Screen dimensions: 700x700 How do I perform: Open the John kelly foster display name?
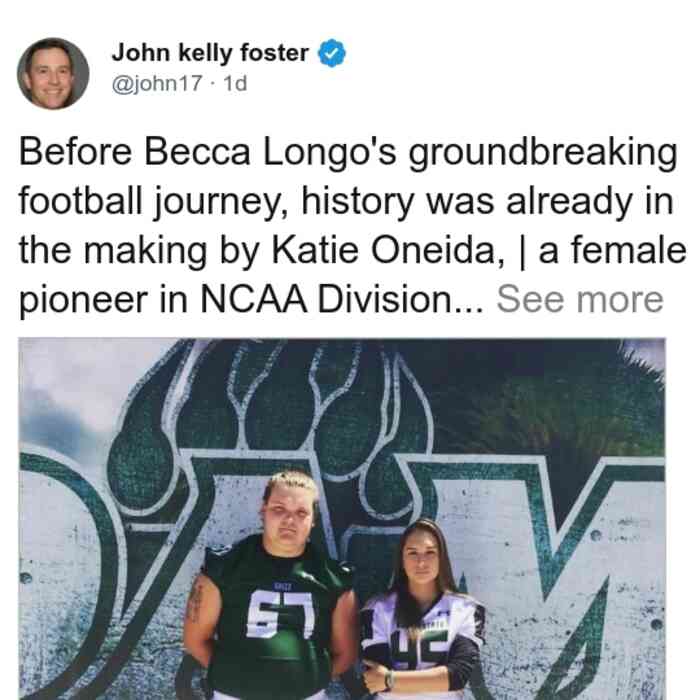coord(210,53)
